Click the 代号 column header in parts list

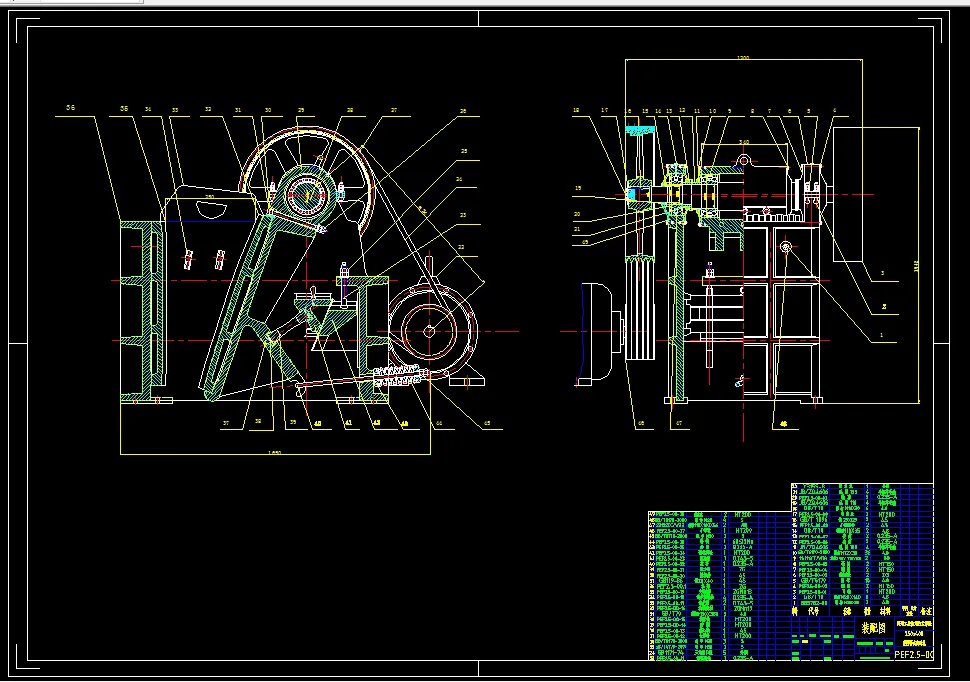813,611
